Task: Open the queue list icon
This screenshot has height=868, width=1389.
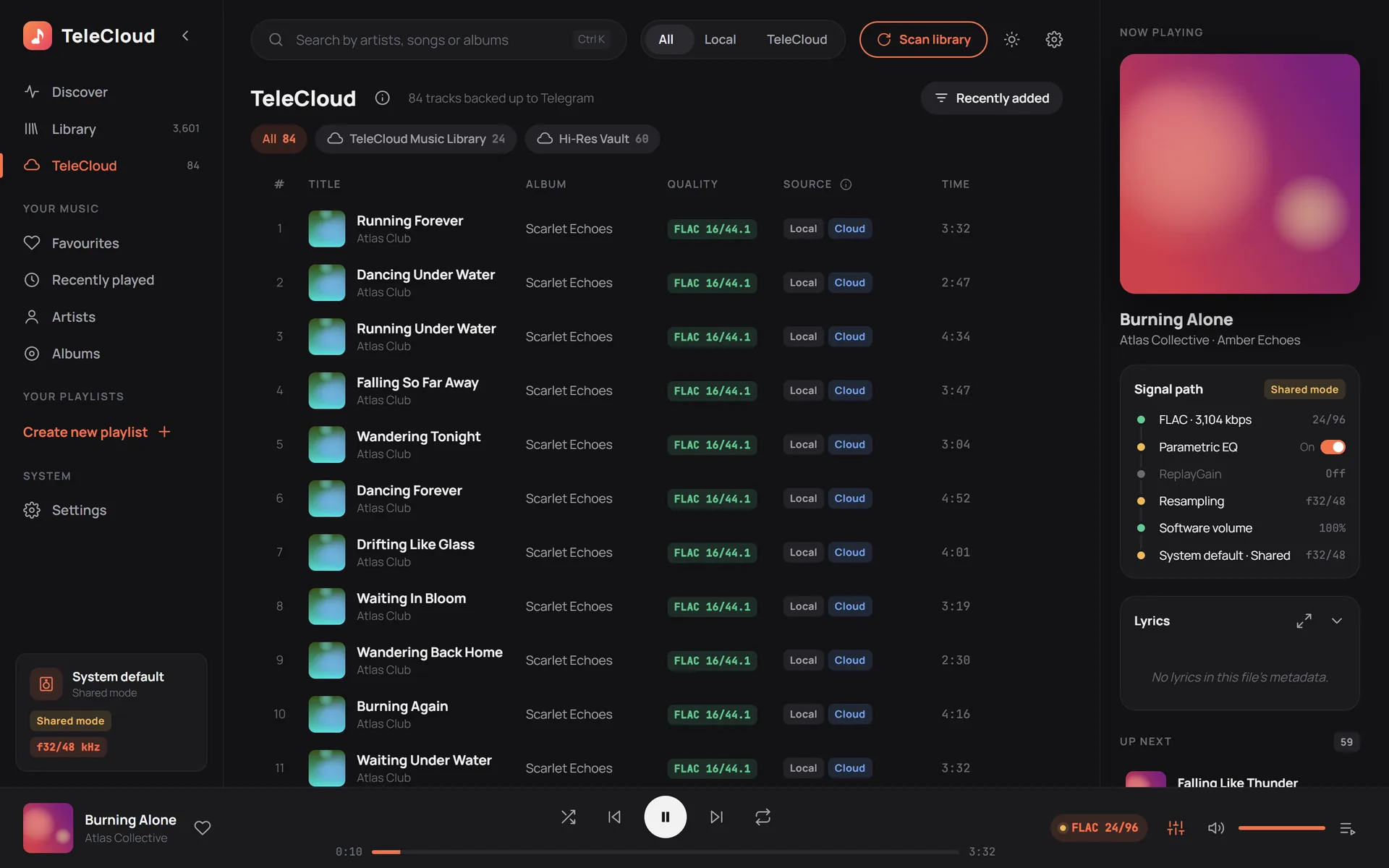Action: [x=1347, y=828]
